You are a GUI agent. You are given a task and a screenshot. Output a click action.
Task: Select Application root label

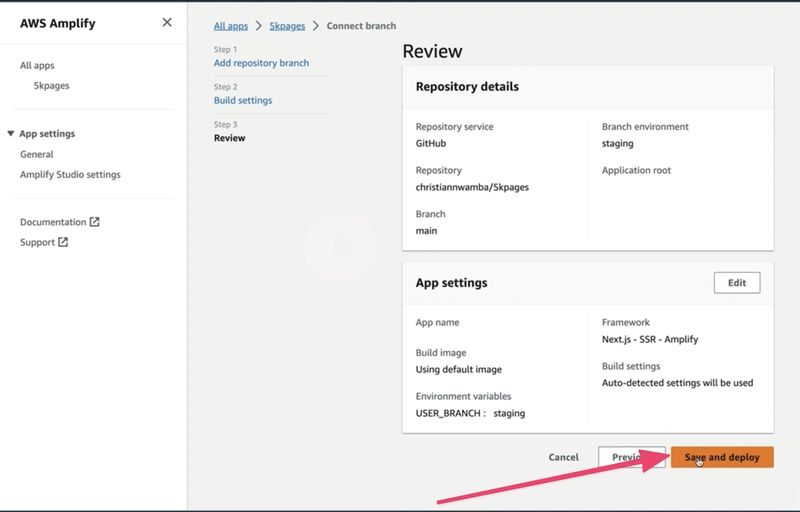pyautogui.click(x=636, y=170)
